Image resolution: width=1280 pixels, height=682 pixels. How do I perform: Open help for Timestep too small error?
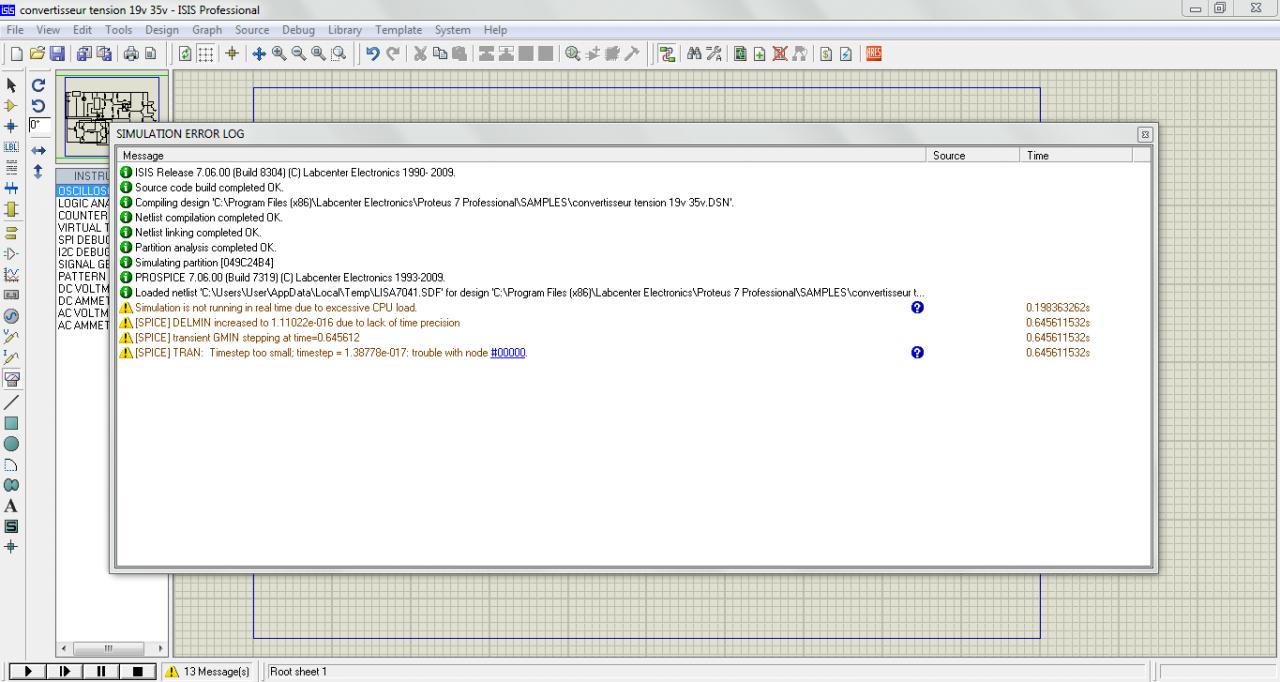pyautogui.click(x=917, y=353)
